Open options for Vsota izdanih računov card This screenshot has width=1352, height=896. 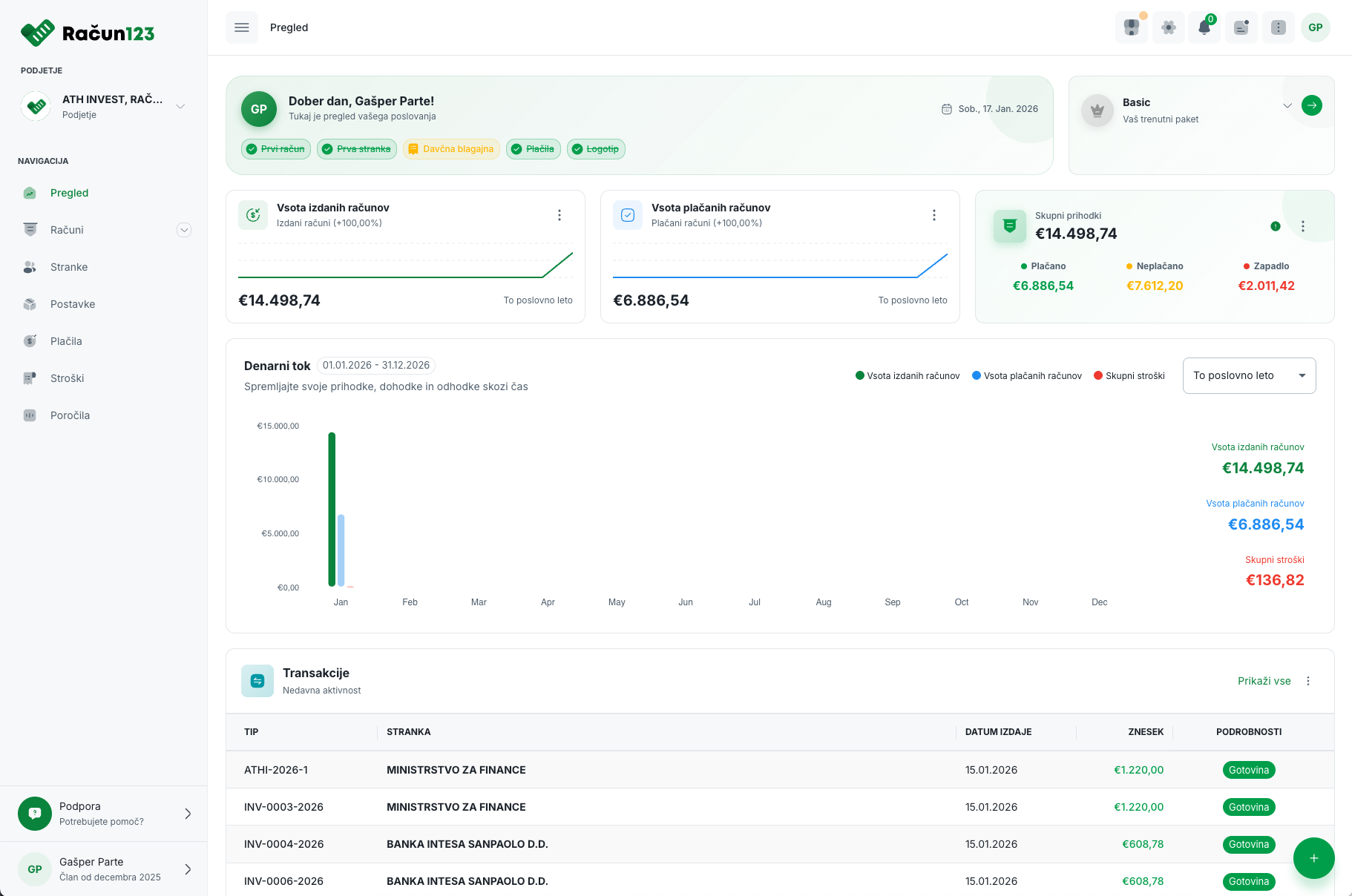coord(559,215)
